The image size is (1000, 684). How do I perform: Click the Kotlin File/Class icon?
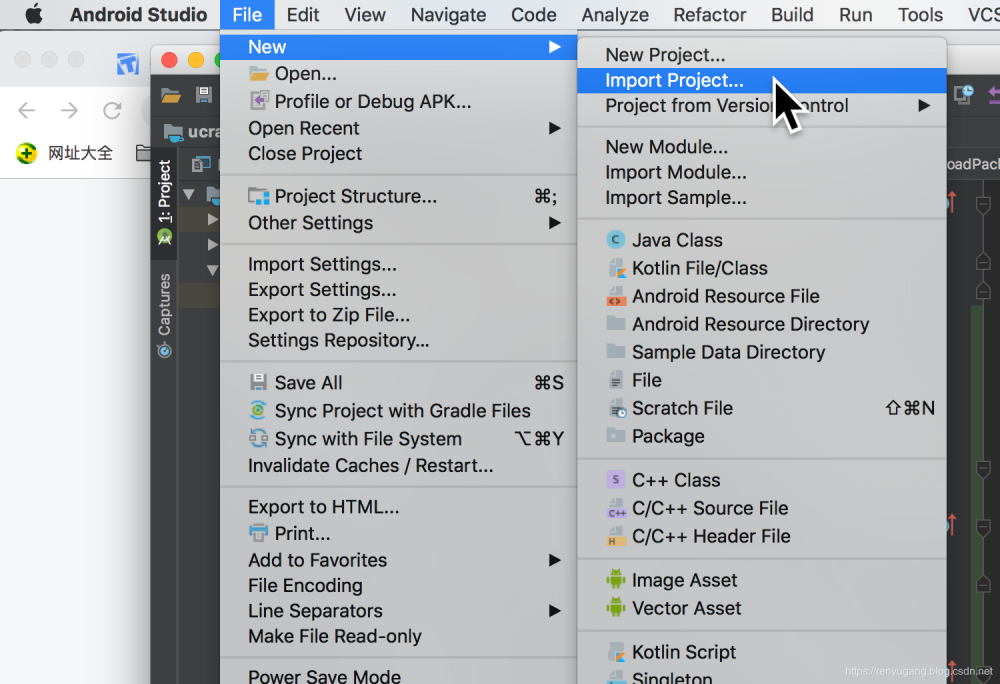(616, 268)
